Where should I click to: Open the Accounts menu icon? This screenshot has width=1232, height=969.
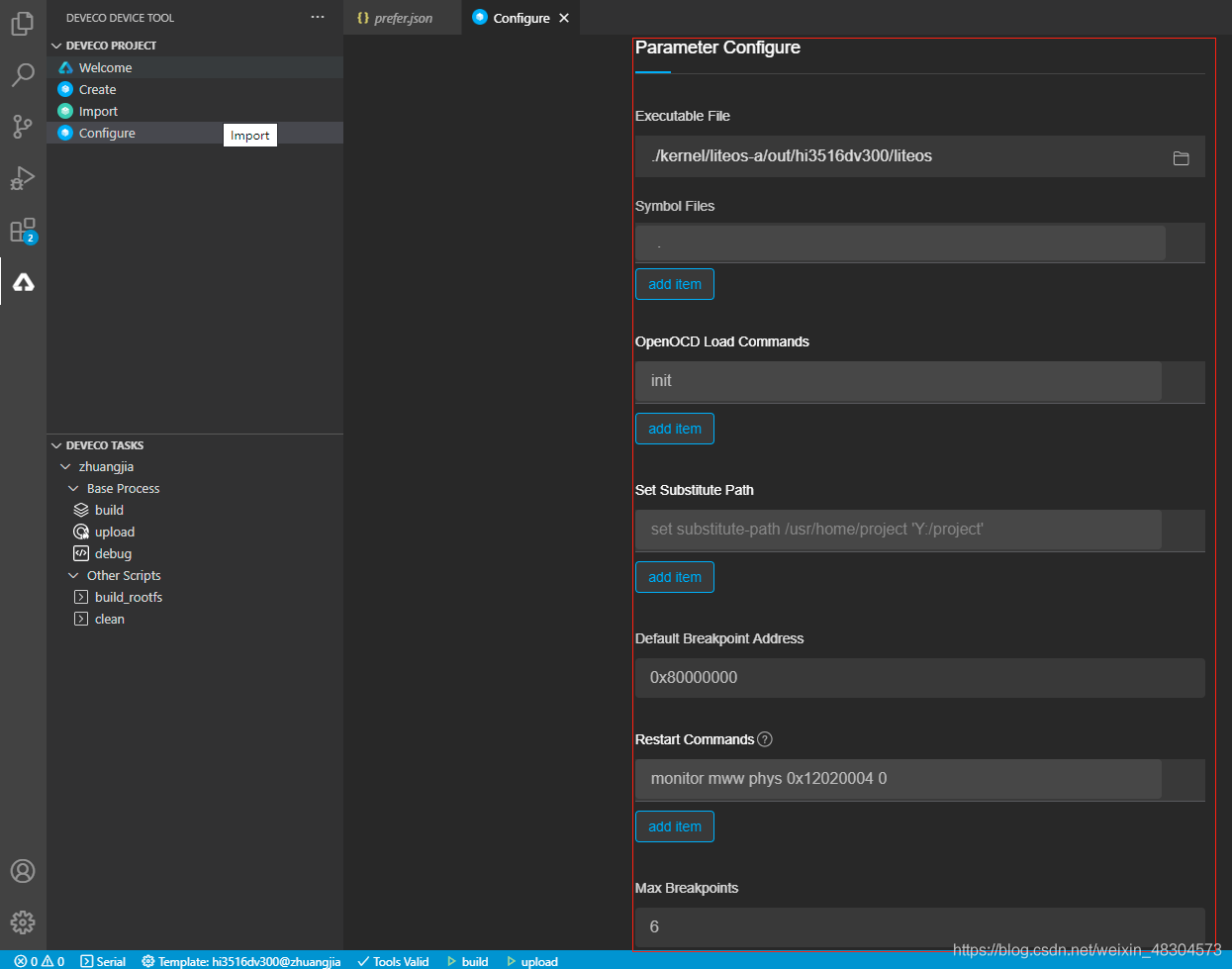coord(23,871)
